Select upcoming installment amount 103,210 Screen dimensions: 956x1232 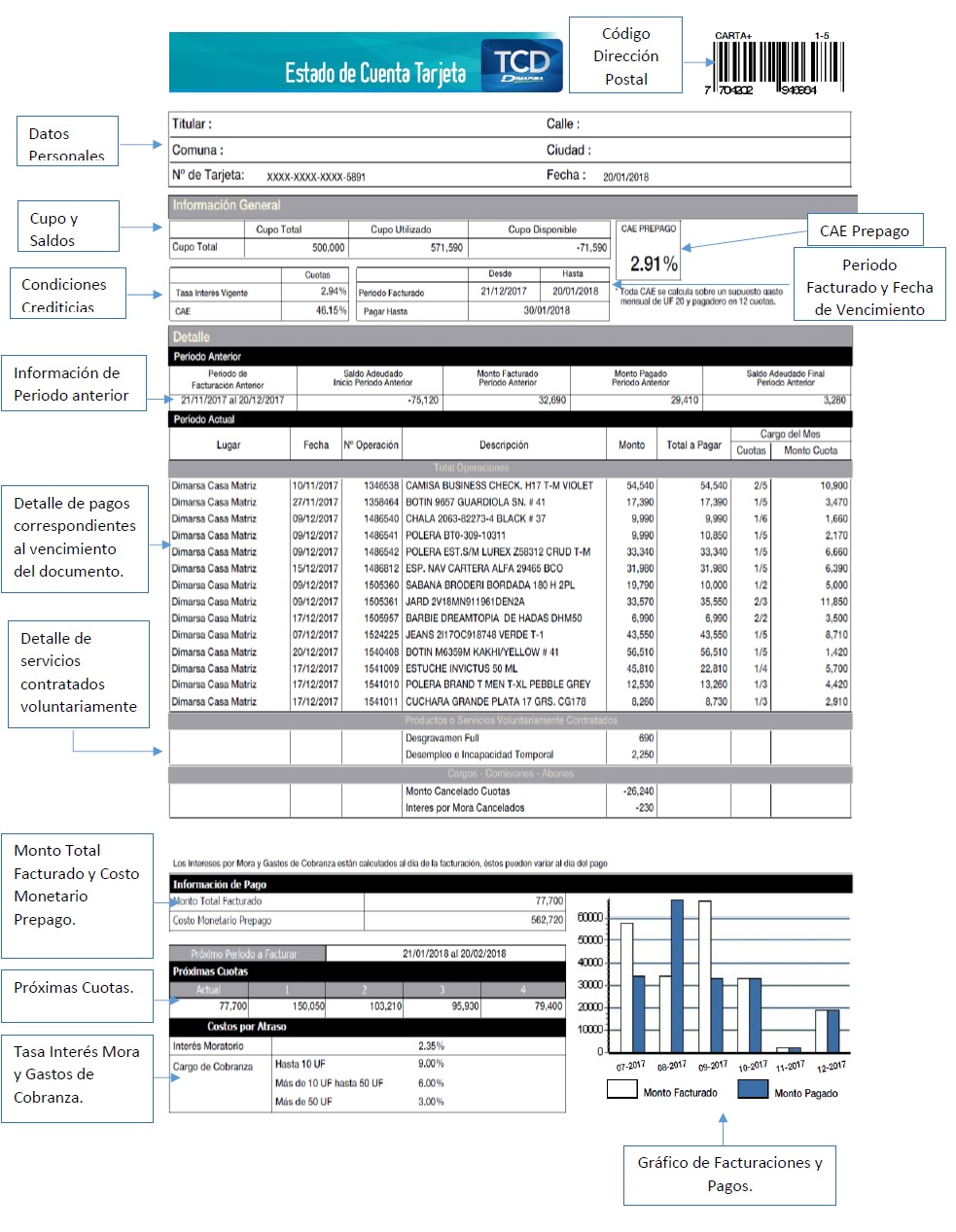tap(385, 1006)
